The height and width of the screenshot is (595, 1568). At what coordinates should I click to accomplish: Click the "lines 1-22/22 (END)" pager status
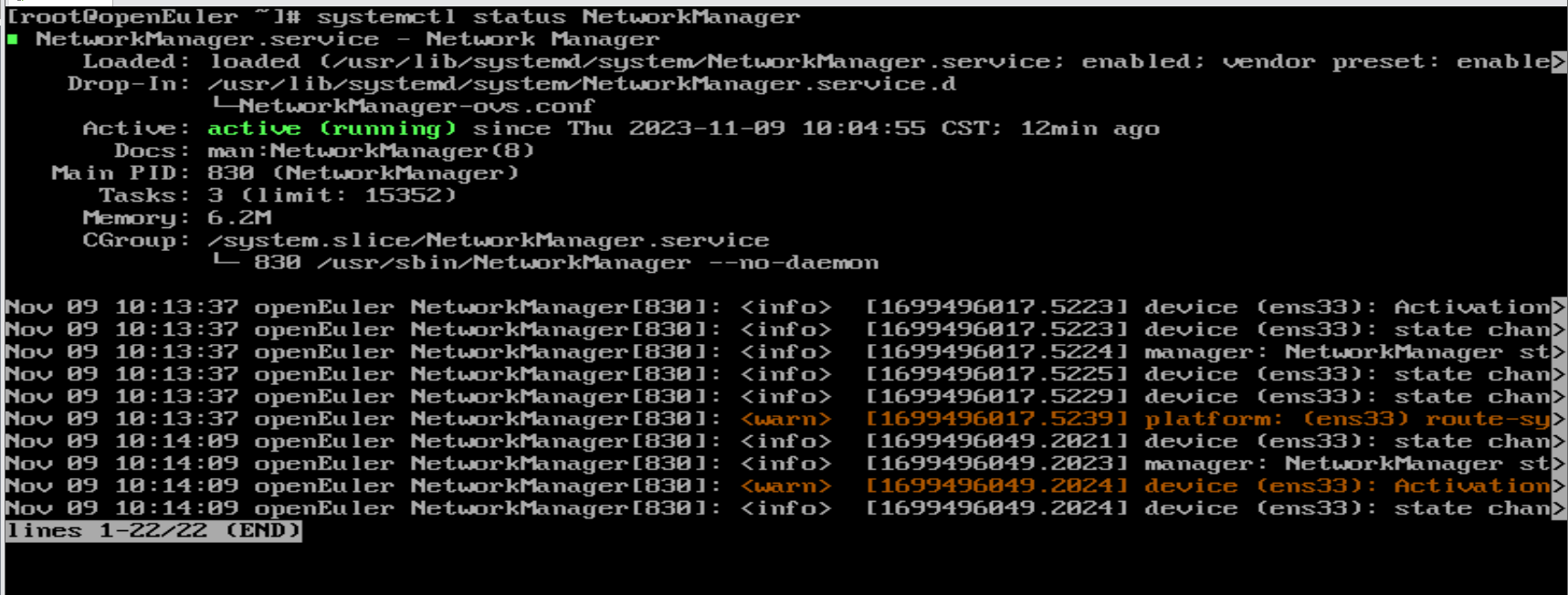pyautogui.click(x=153, y=531)
